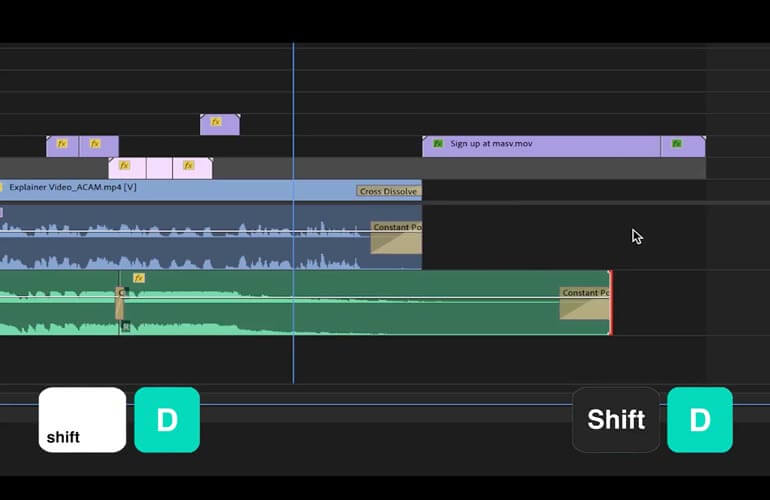Select the middle pink clip without fx badge

[159, 168]
